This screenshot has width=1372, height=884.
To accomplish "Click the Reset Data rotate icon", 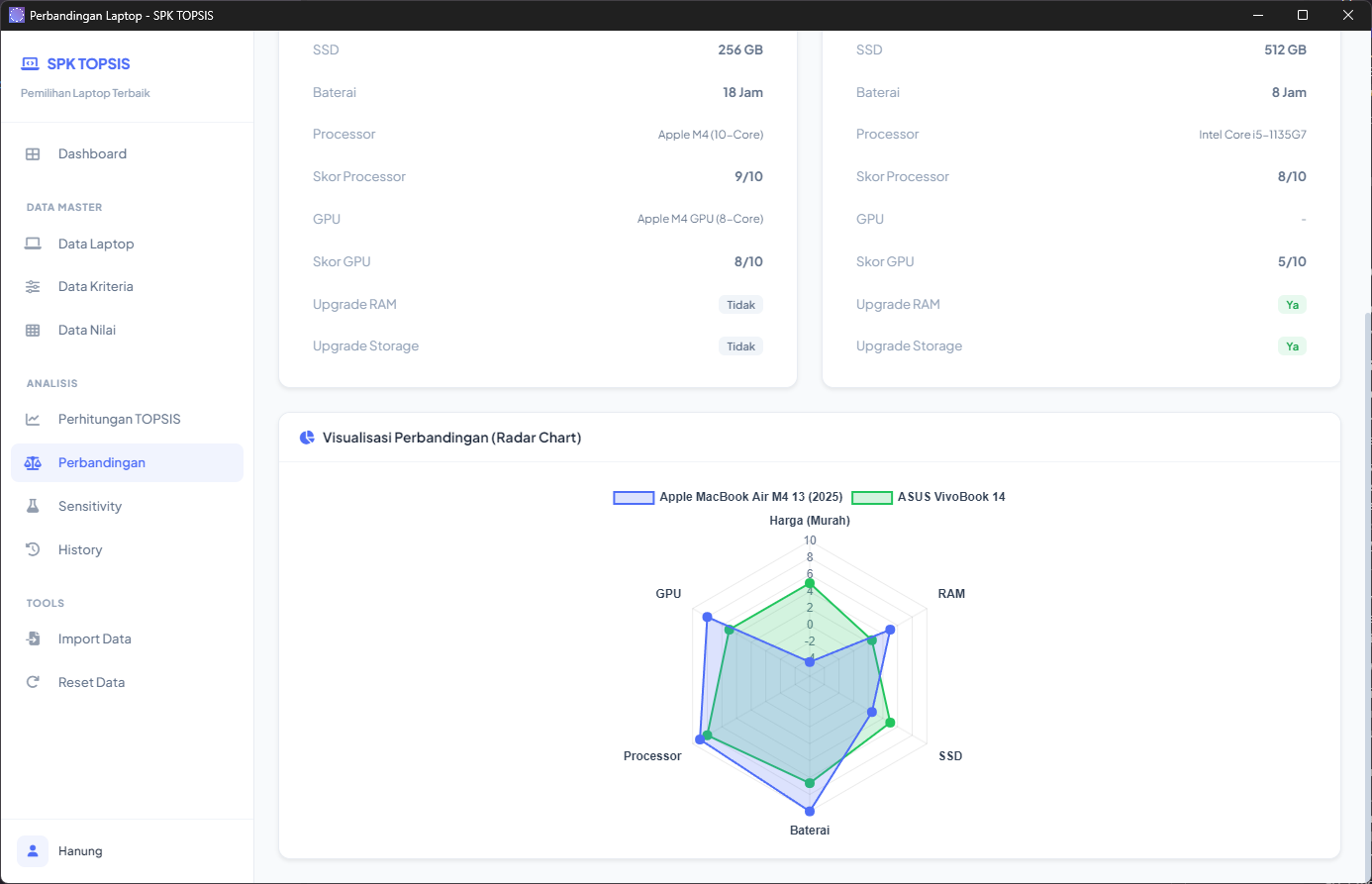I will pos(33,683).
